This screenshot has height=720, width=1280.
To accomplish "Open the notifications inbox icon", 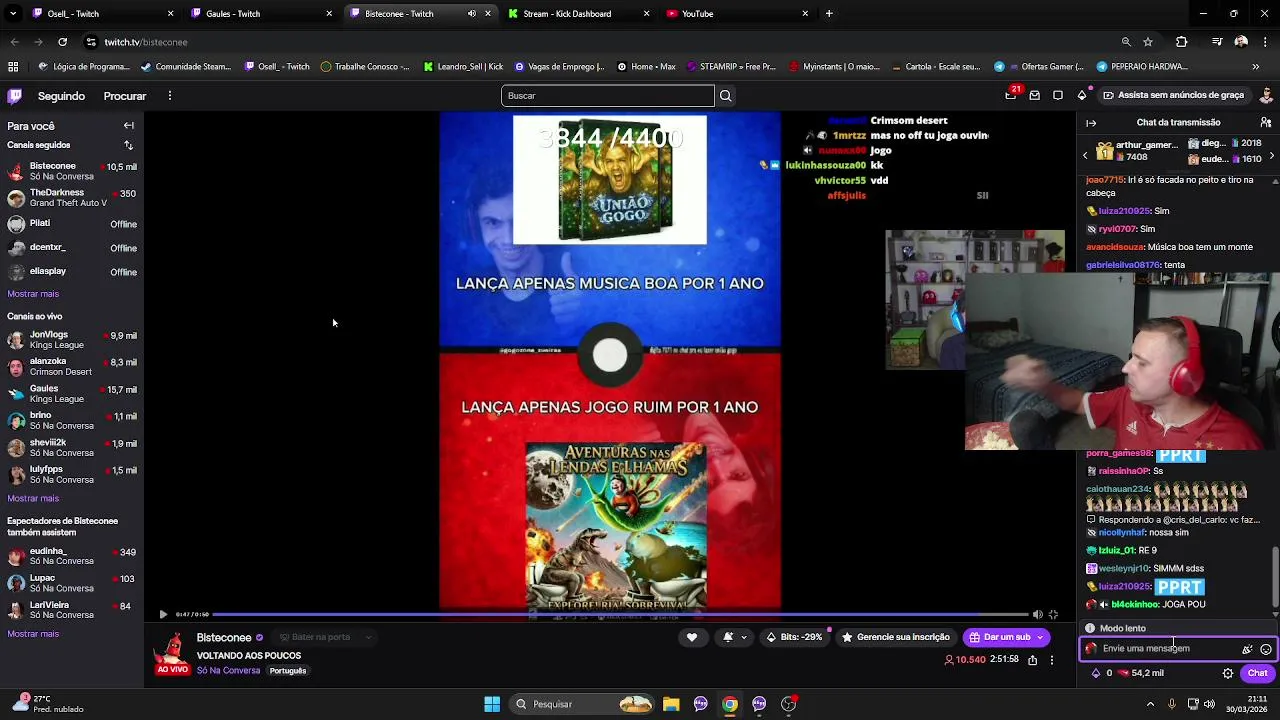I will pos(1035,96).
